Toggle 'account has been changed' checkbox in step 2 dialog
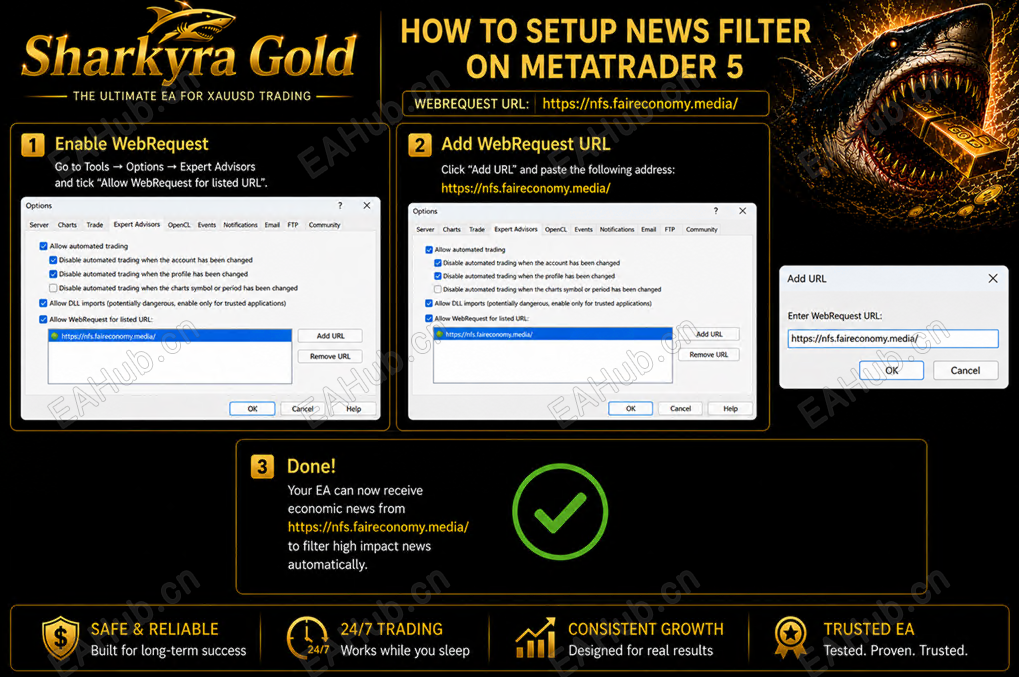Image resolution: width=1019 pixels, height=677 pixels. [x=438, y=263]
